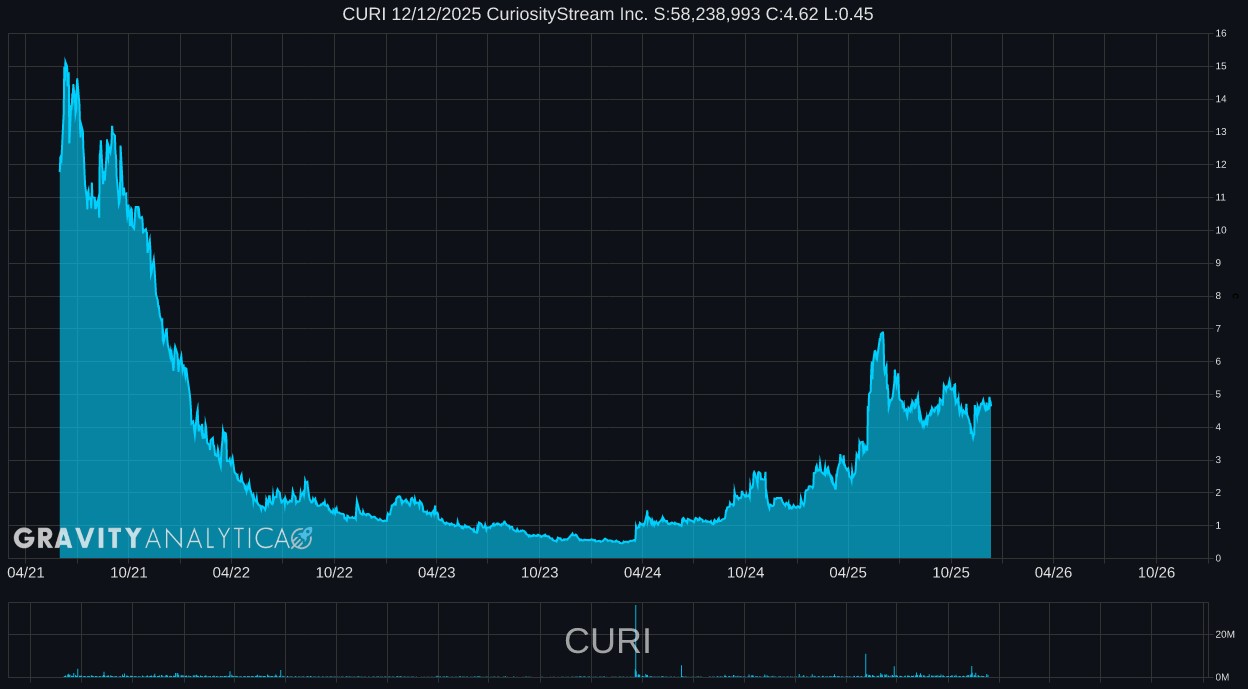Click the large CURI watermark in volume panel
The width and height of the screenshot is (1248, 689).
click(x=607, y=641)
